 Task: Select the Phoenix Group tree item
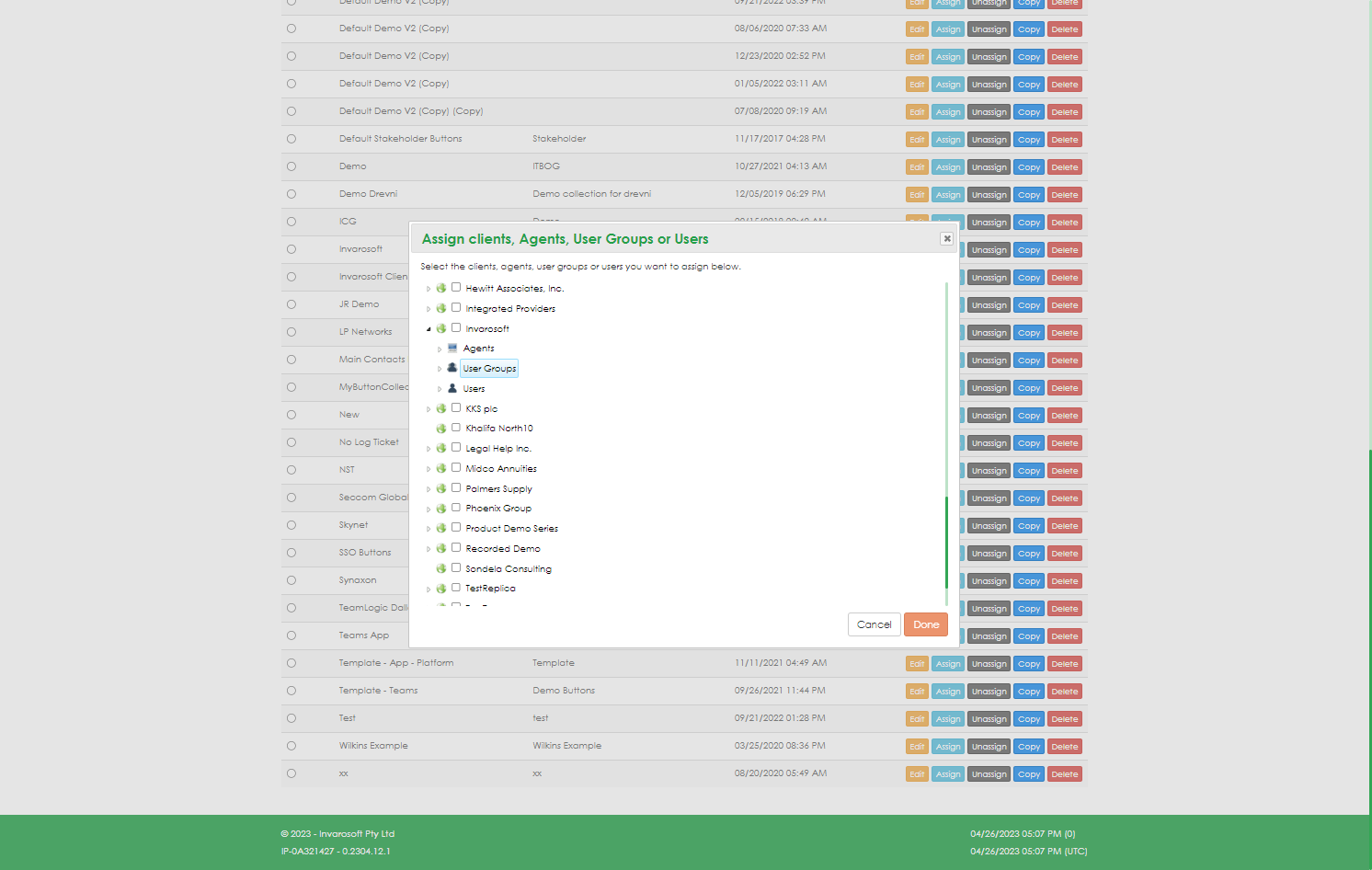pos(498,509)
